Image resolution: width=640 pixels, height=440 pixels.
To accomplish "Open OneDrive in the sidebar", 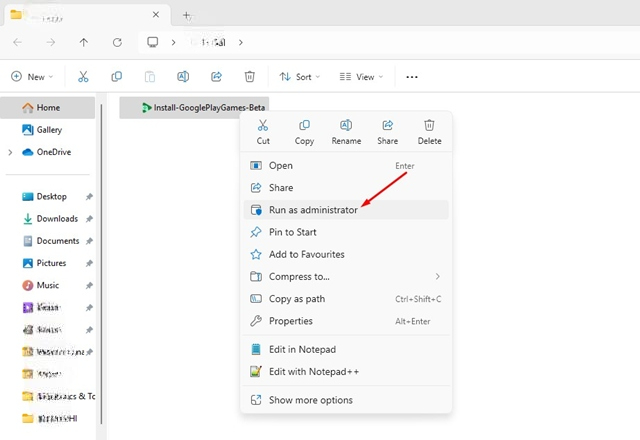I will [48, 152].
